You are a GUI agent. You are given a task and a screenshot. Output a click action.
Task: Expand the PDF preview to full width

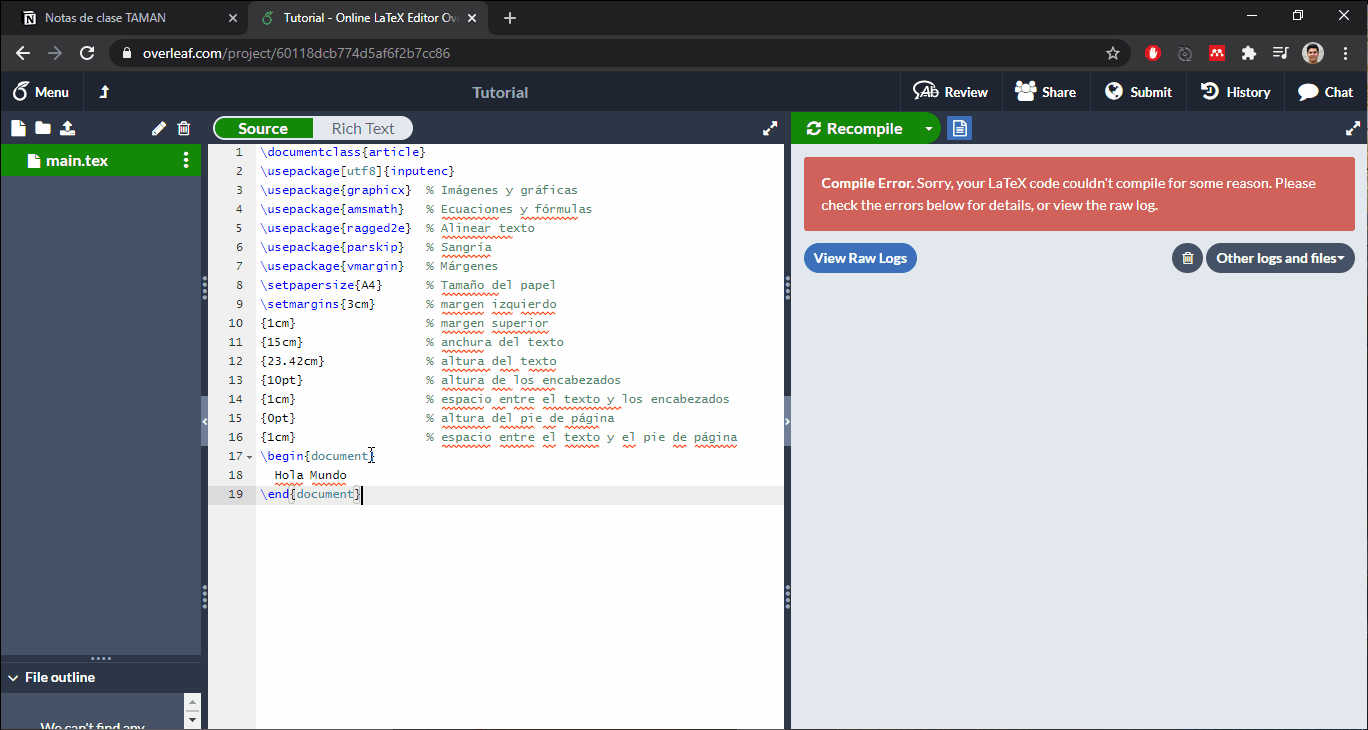[1353, 128]
